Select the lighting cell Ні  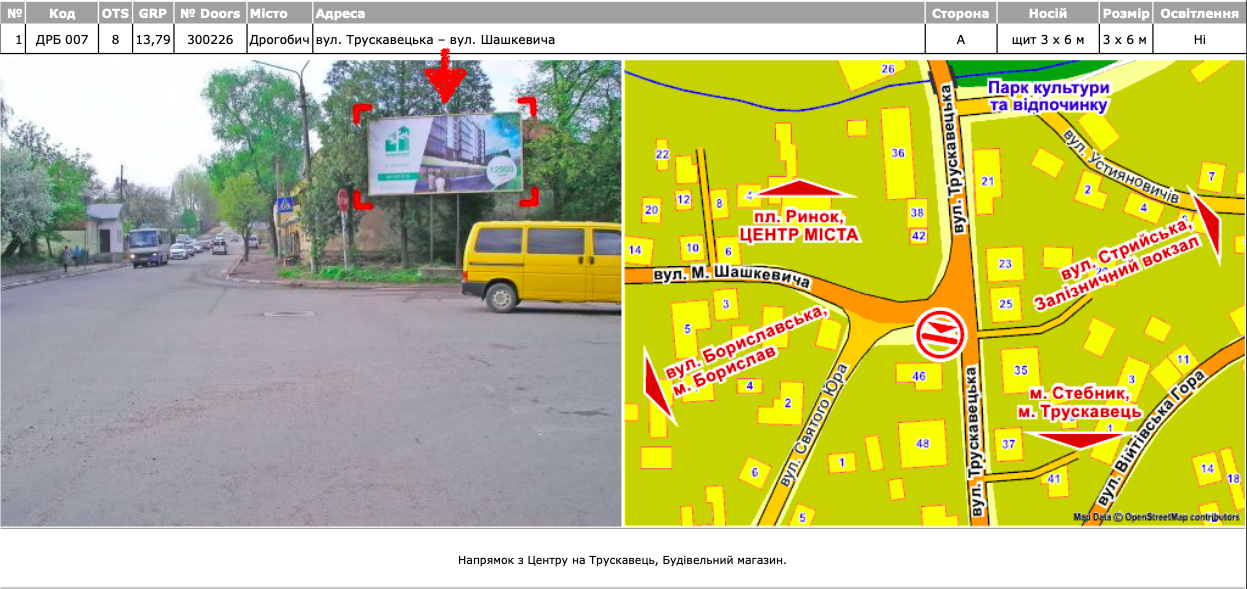click(x=1199, y=39)
